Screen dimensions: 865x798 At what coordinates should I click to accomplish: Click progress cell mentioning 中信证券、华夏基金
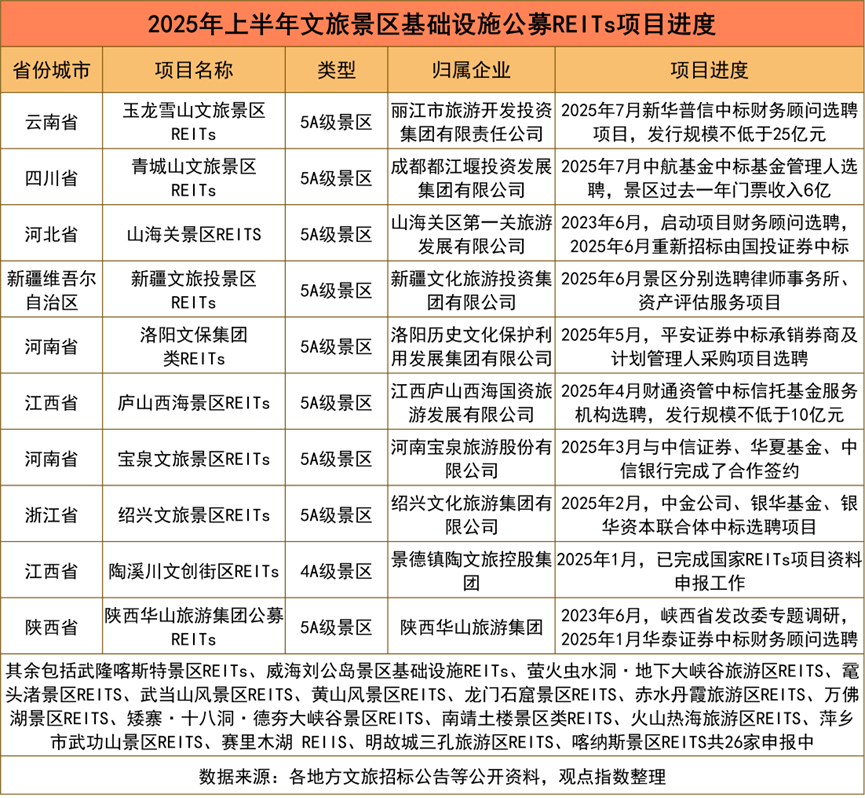point(709,459)
